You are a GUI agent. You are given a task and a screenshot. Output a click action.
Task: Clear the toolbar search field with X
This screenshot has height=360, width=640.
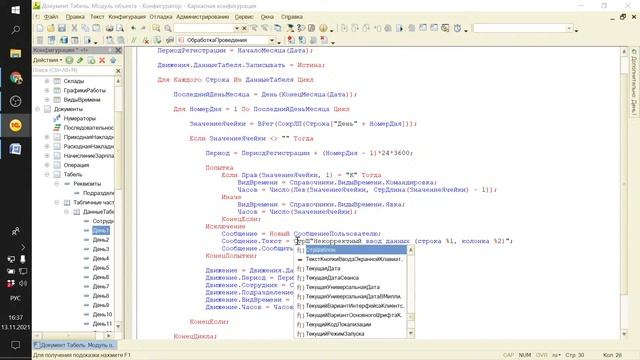[244, 28]
